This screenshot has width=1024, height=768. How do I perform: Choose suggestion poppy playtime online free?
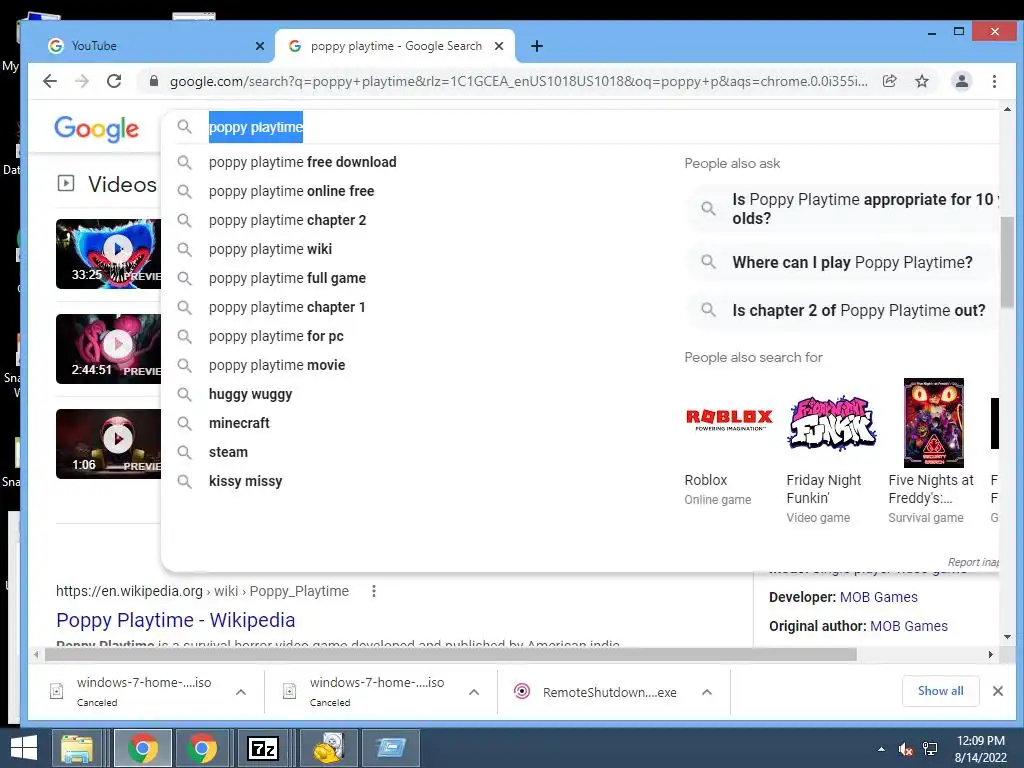point(291,191)
